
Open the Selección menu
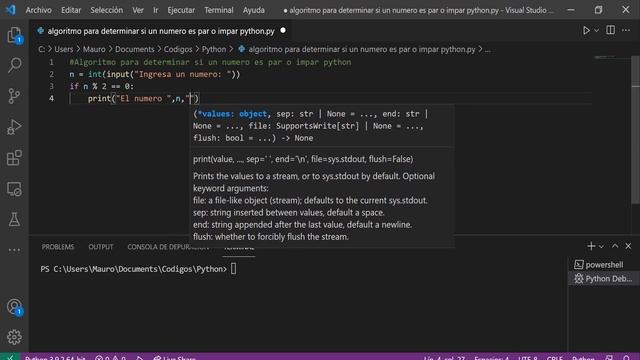[x=107, y=10]
